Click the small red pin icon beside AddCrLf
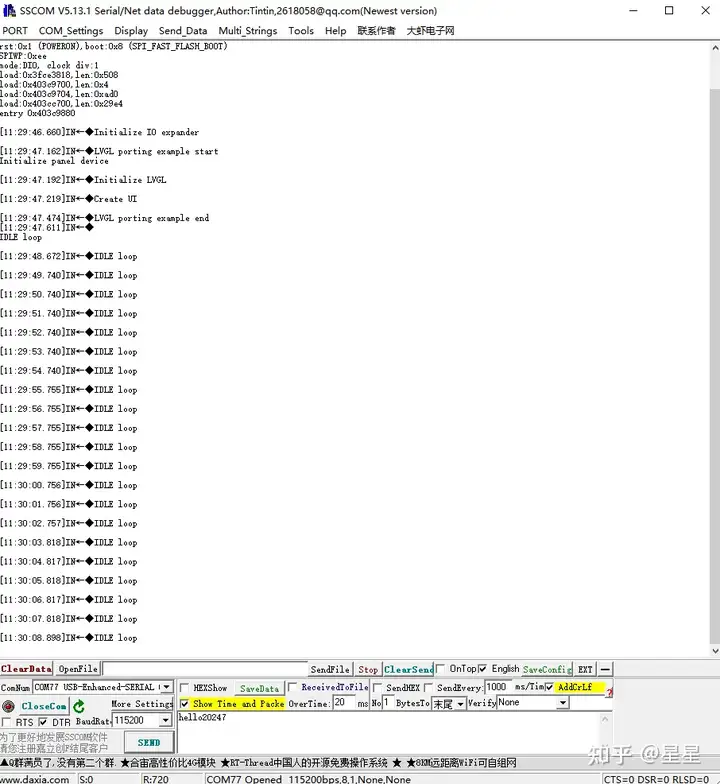720x784 pixels. pos(610,692)
